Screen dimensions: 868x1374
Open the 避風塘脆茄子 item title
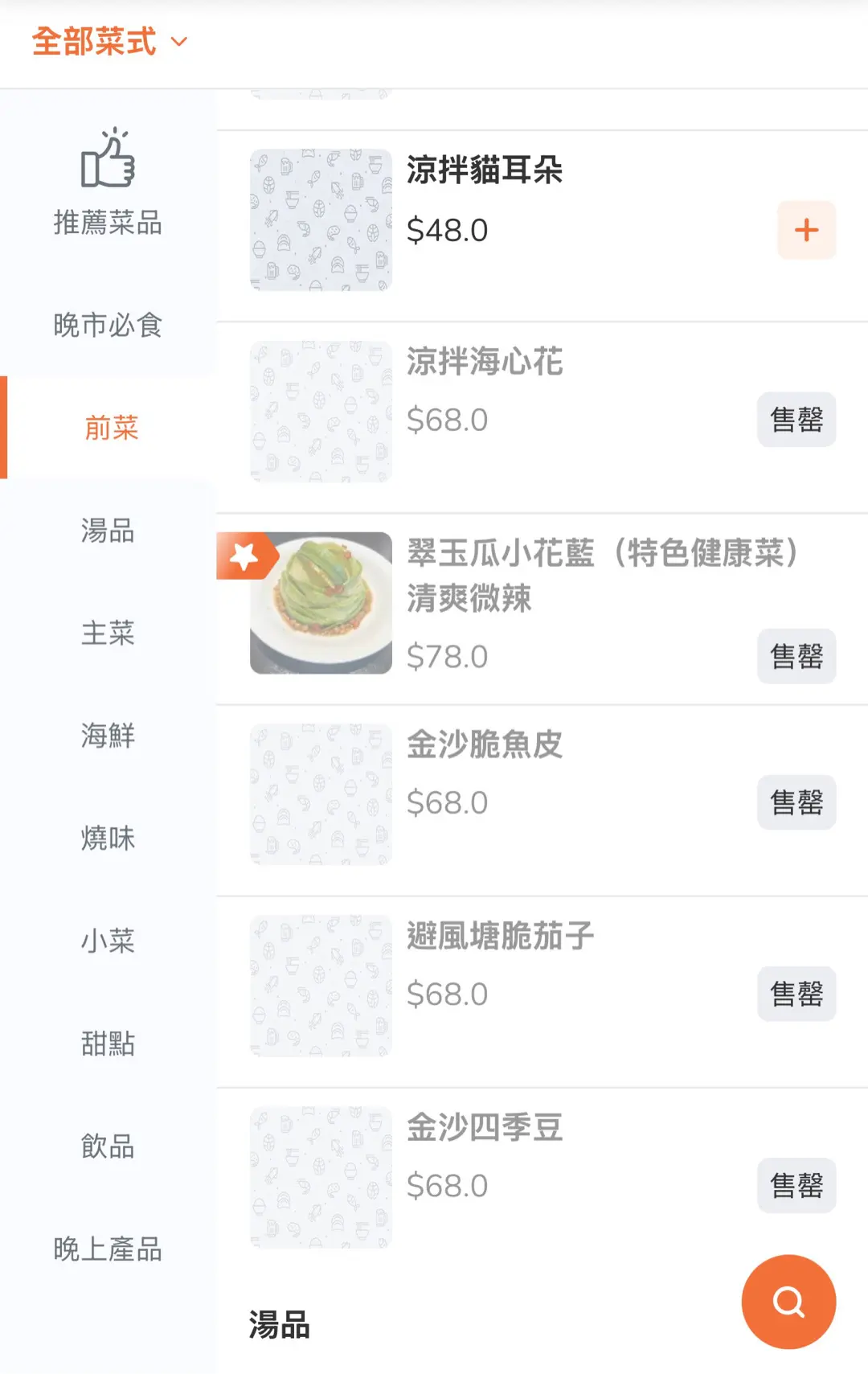500,937
